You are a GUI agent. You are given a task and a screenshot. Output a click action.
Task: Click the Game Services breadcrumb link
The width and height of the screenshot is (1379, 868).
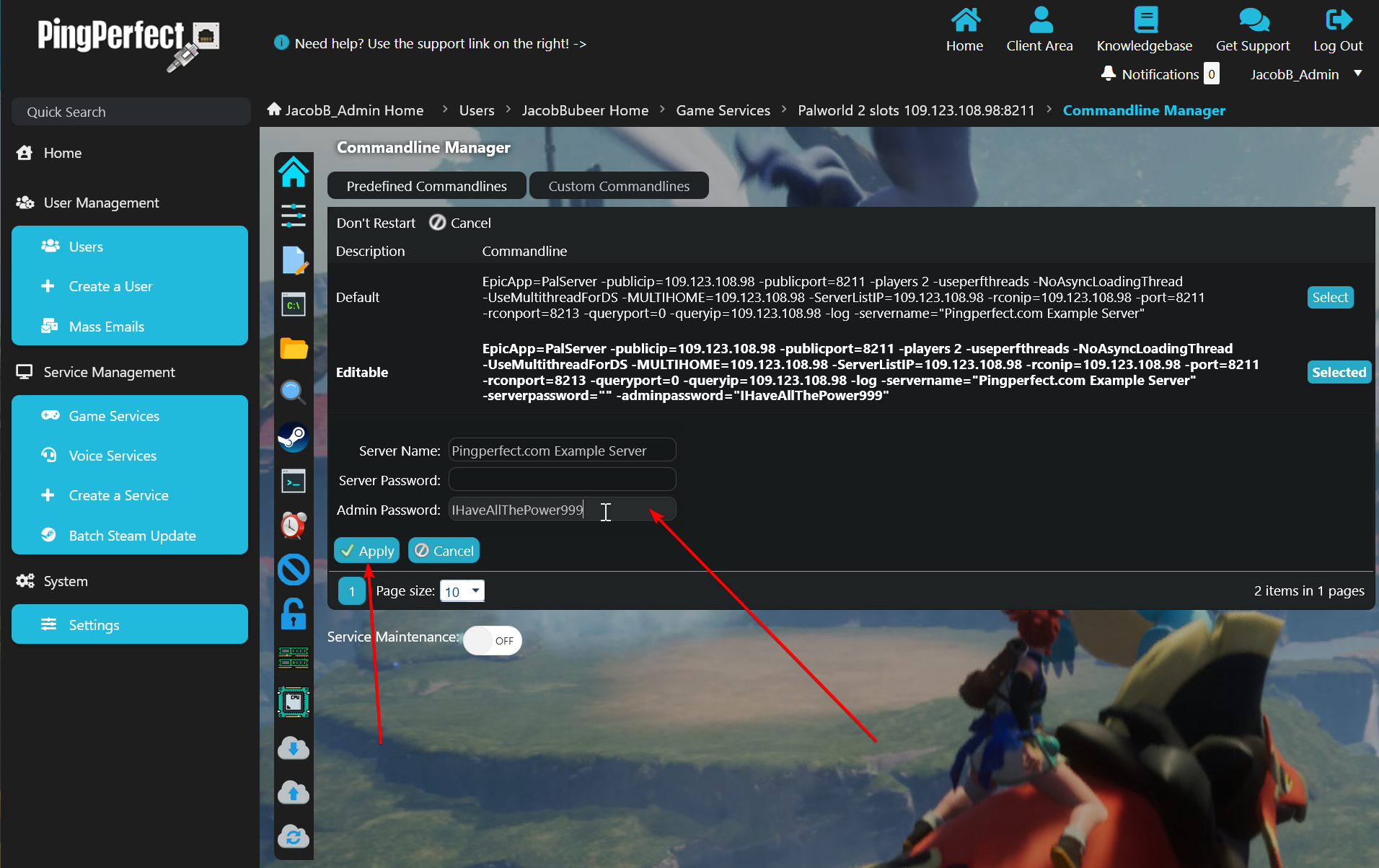click(x=723, y=110)
